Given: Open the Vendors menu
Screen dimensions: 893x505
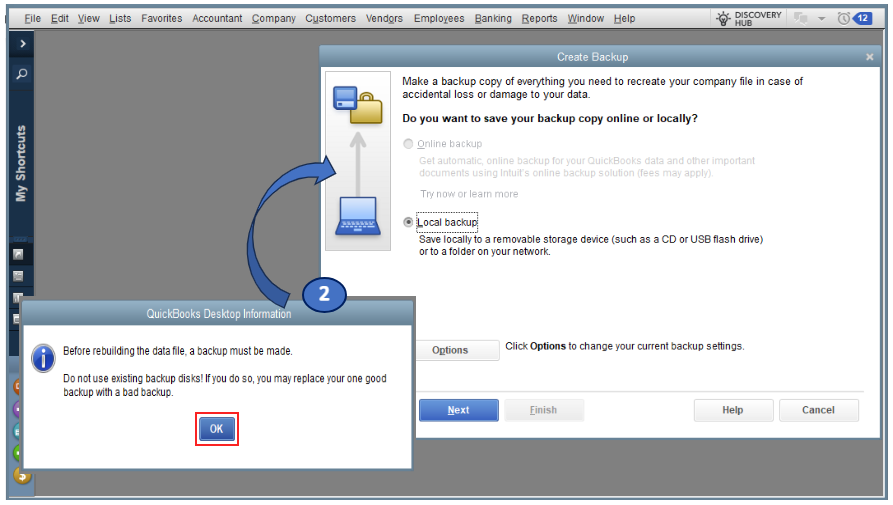Looking at the screenshot, I should tap(384, 18).
